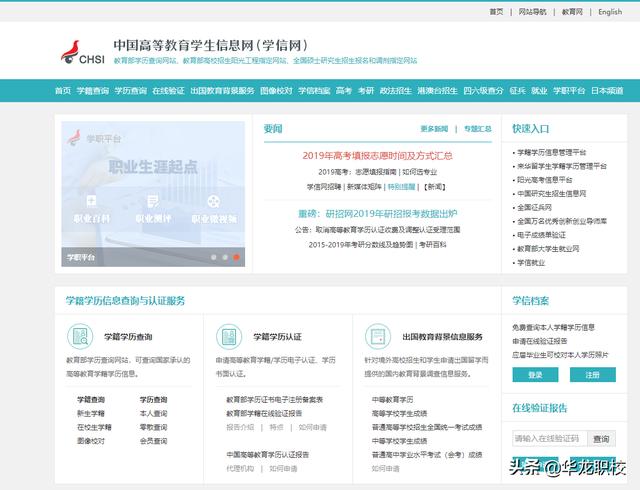This screenshot has width=640, height=490.
Task: Click 会员查询 link
Action: [153, 441]
